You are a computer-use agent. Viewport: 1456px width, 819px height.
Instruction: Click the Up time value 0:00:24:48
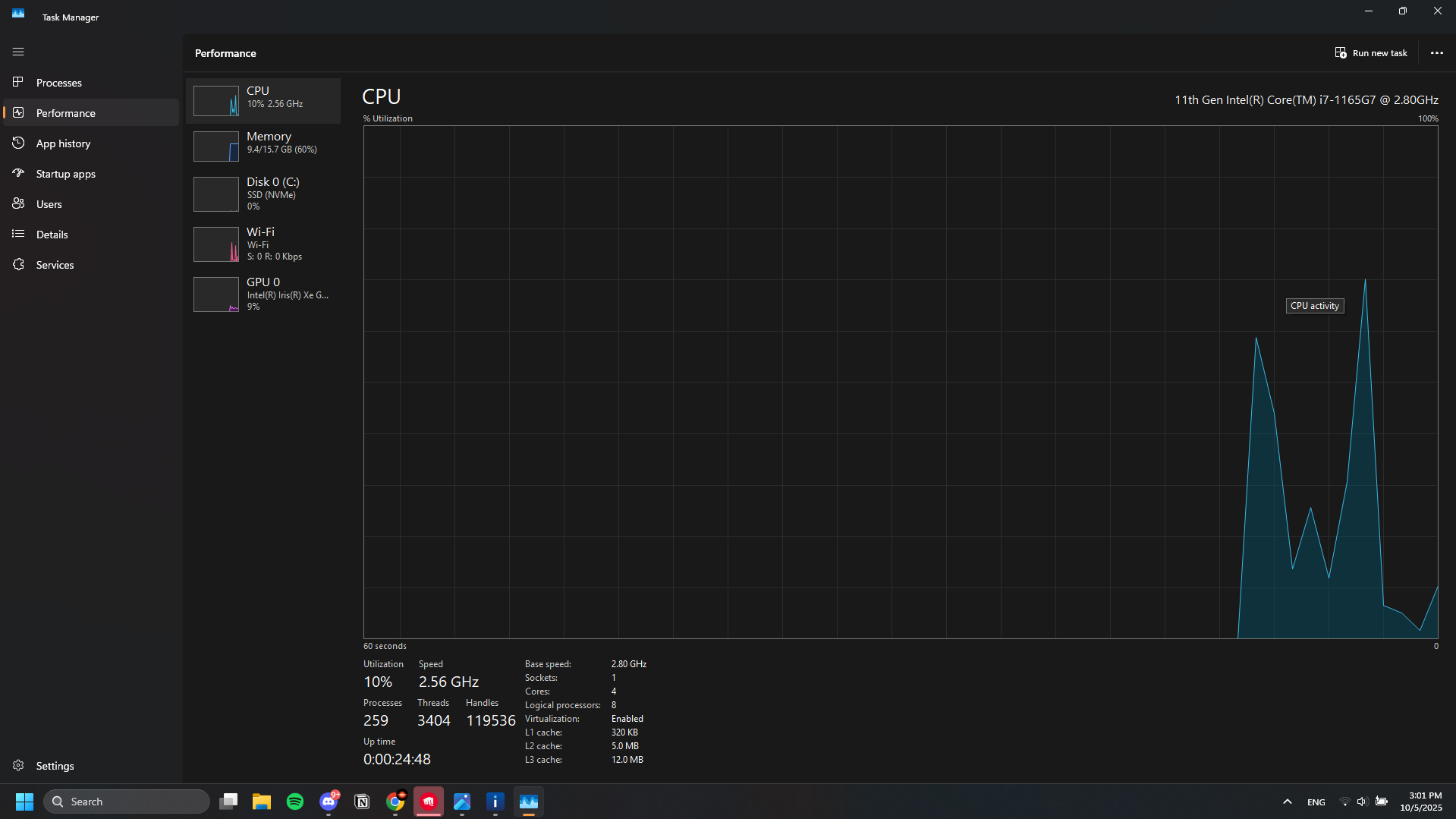coord(397,759)
